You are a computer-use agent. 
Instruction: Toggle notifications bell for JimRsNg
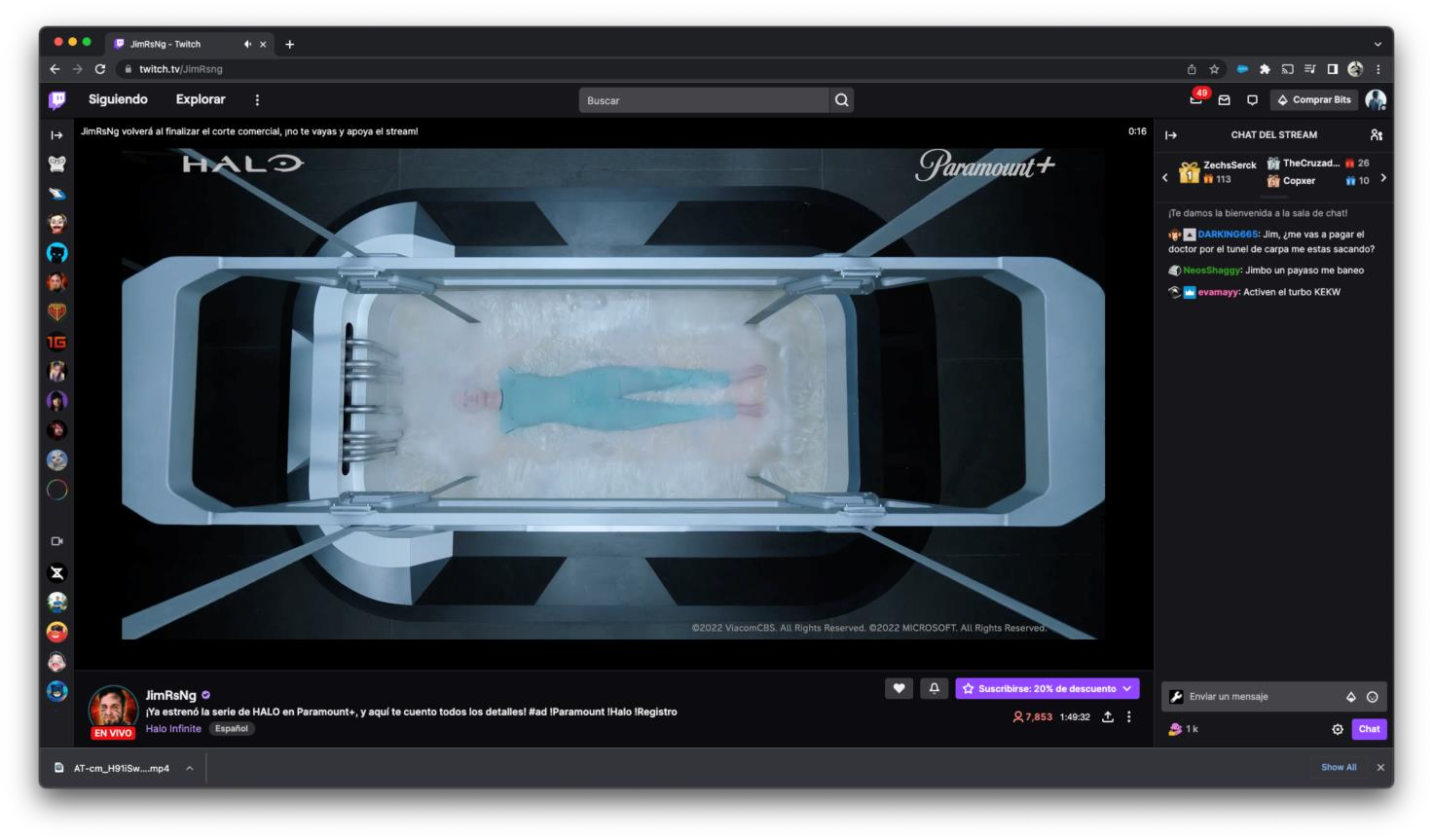(934, 688)
